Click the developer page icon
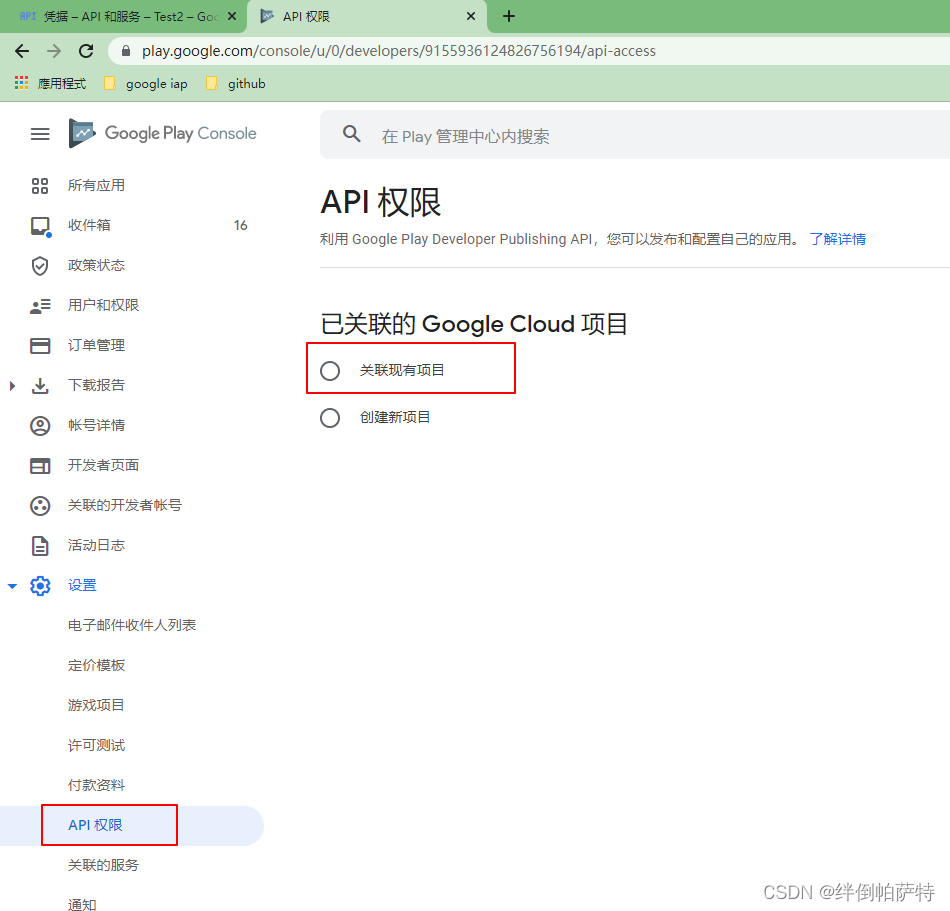Screen dimensions: 950x911 click(40, 466)
